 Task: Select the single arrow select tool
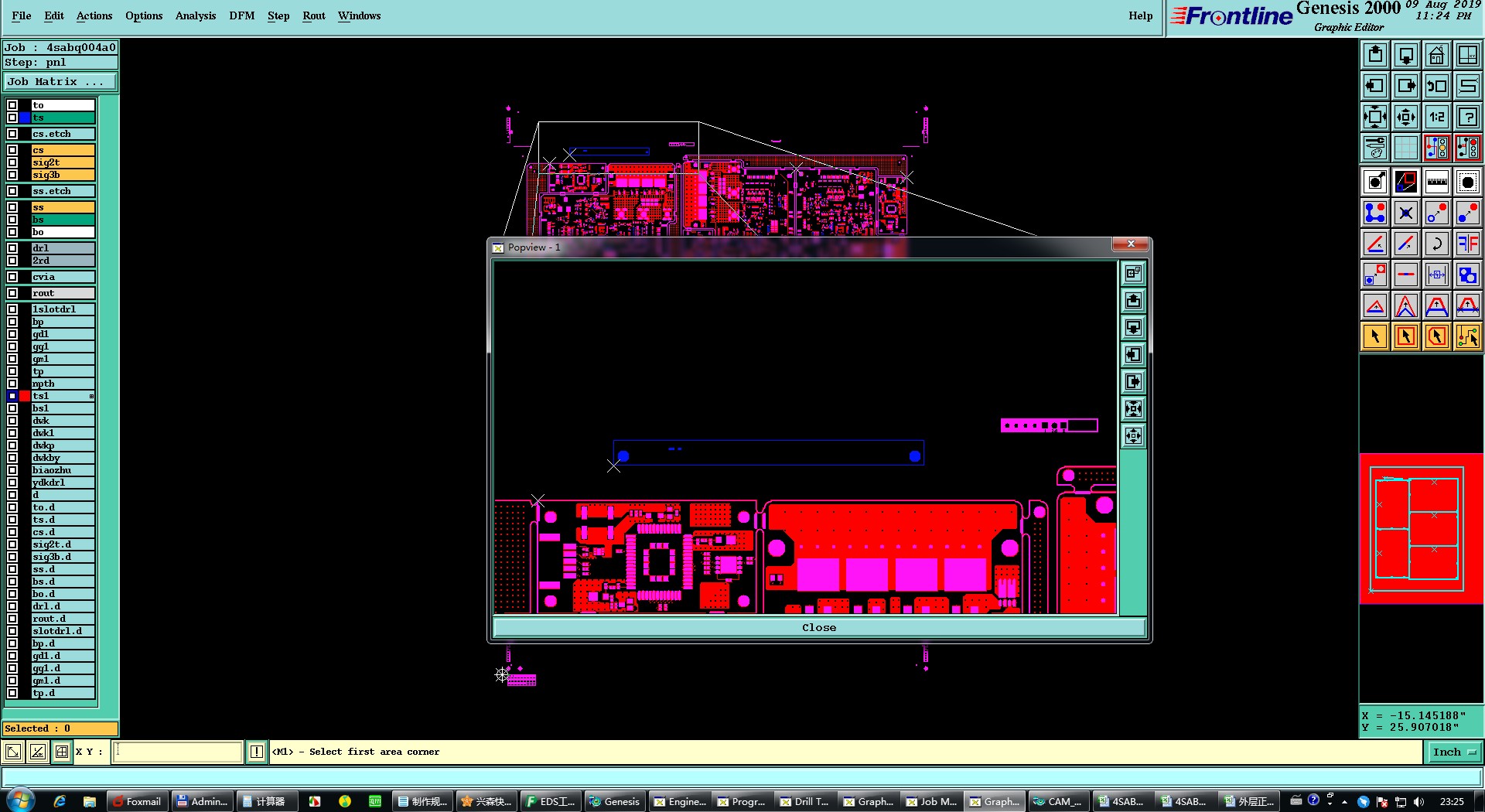(1375, 336)
